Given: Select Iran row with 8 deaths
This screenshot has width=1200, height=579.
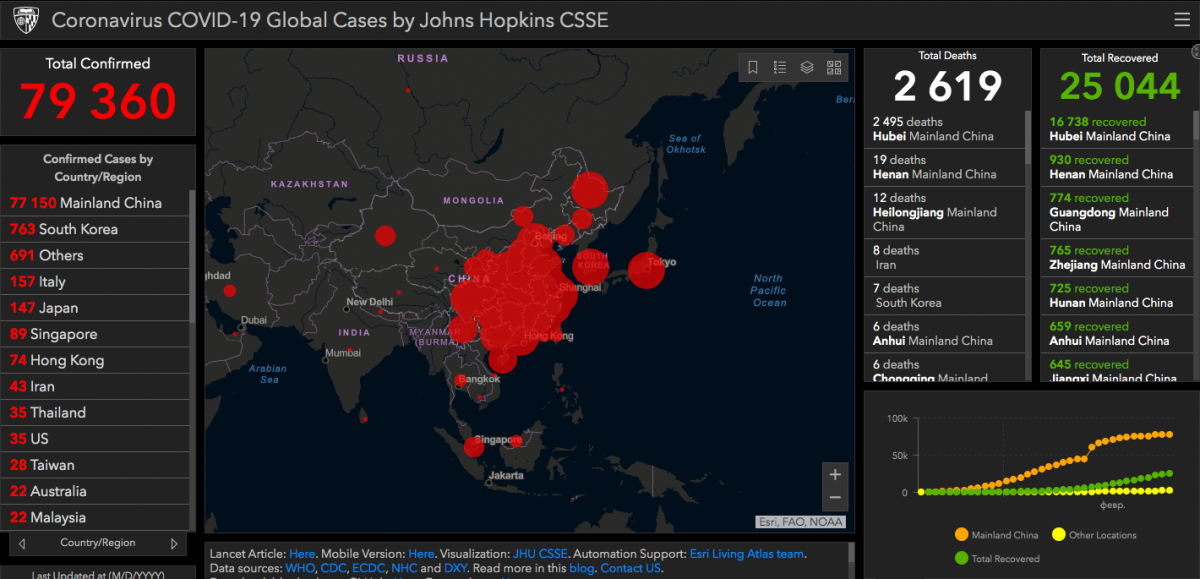Looking at the screenshot, I should coord(944,257).
